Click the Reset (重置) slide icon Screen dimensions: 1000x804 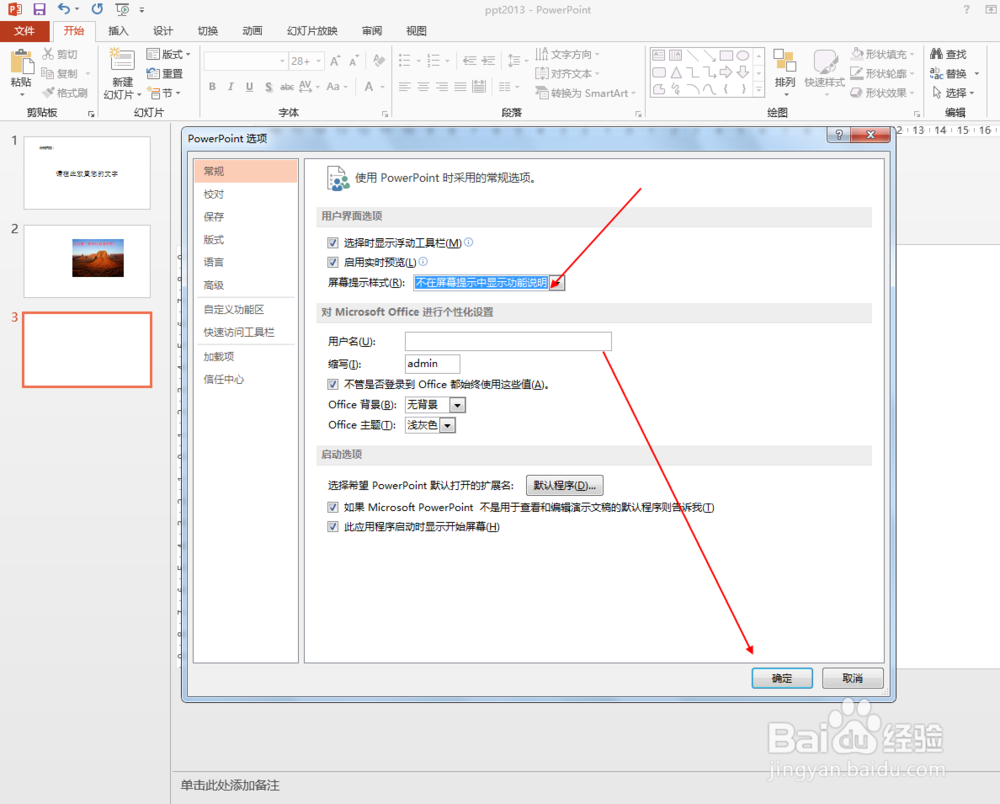pyautogui.click(x=152, y=73)
